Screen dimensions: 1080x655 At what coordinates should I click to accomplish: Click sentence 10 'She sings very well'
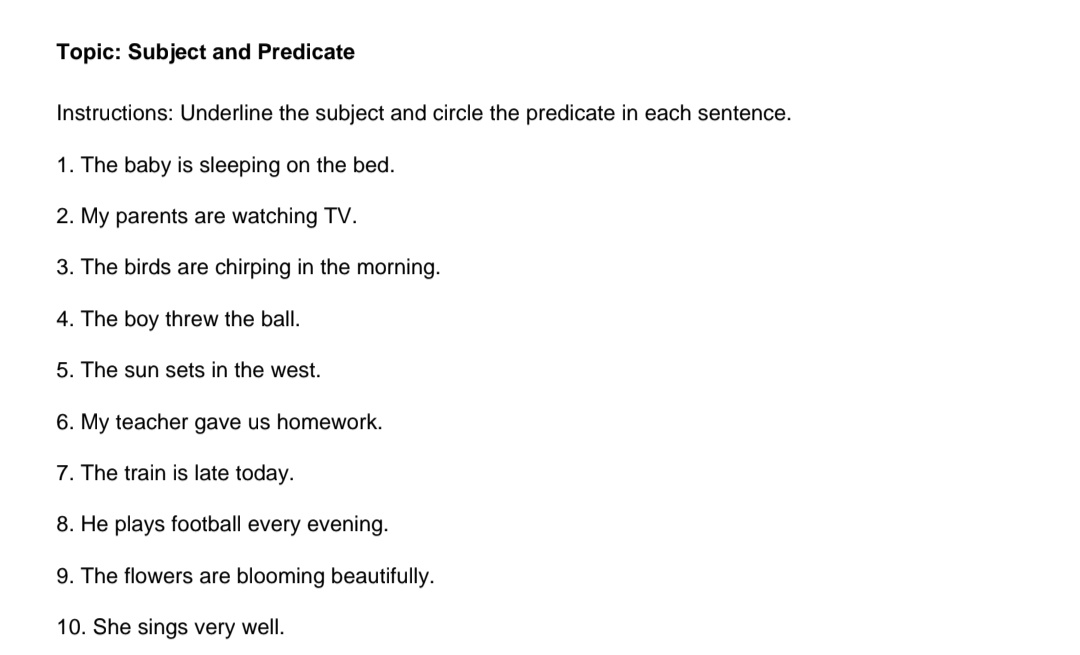[170, 627]
